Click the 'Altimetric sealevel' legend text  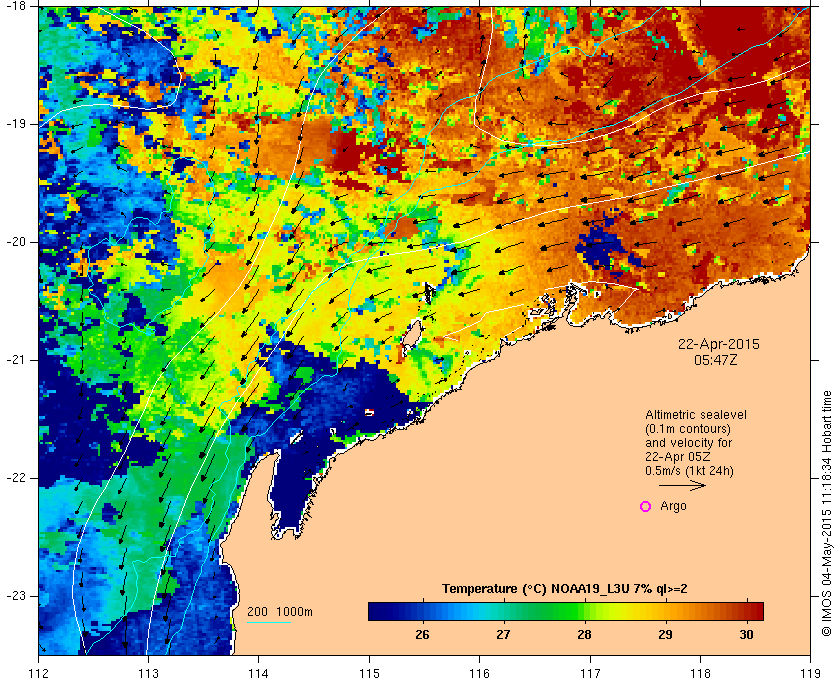[x=695, y=415]
